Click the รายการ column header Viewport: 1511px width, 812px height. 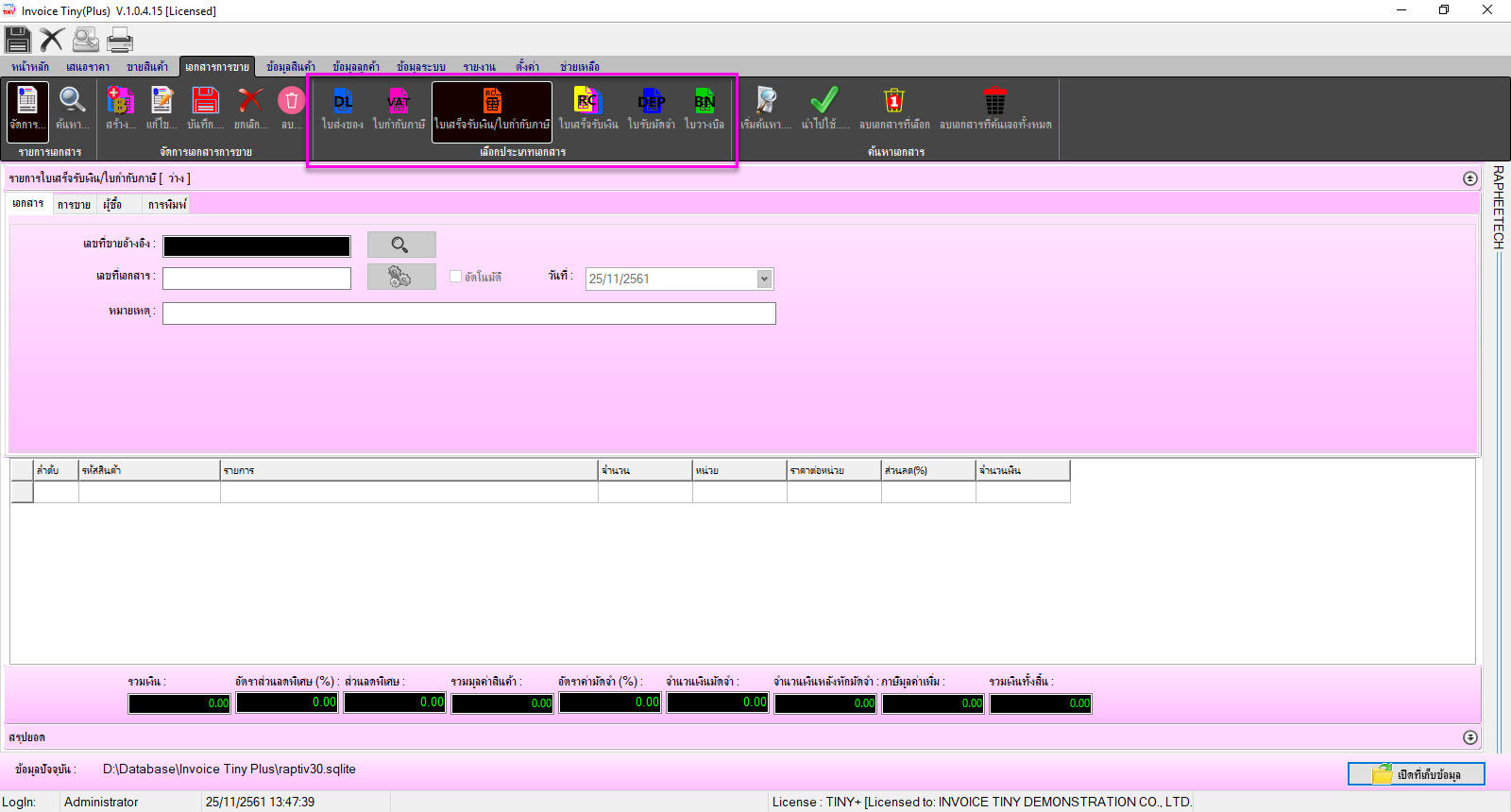[410, 470]
